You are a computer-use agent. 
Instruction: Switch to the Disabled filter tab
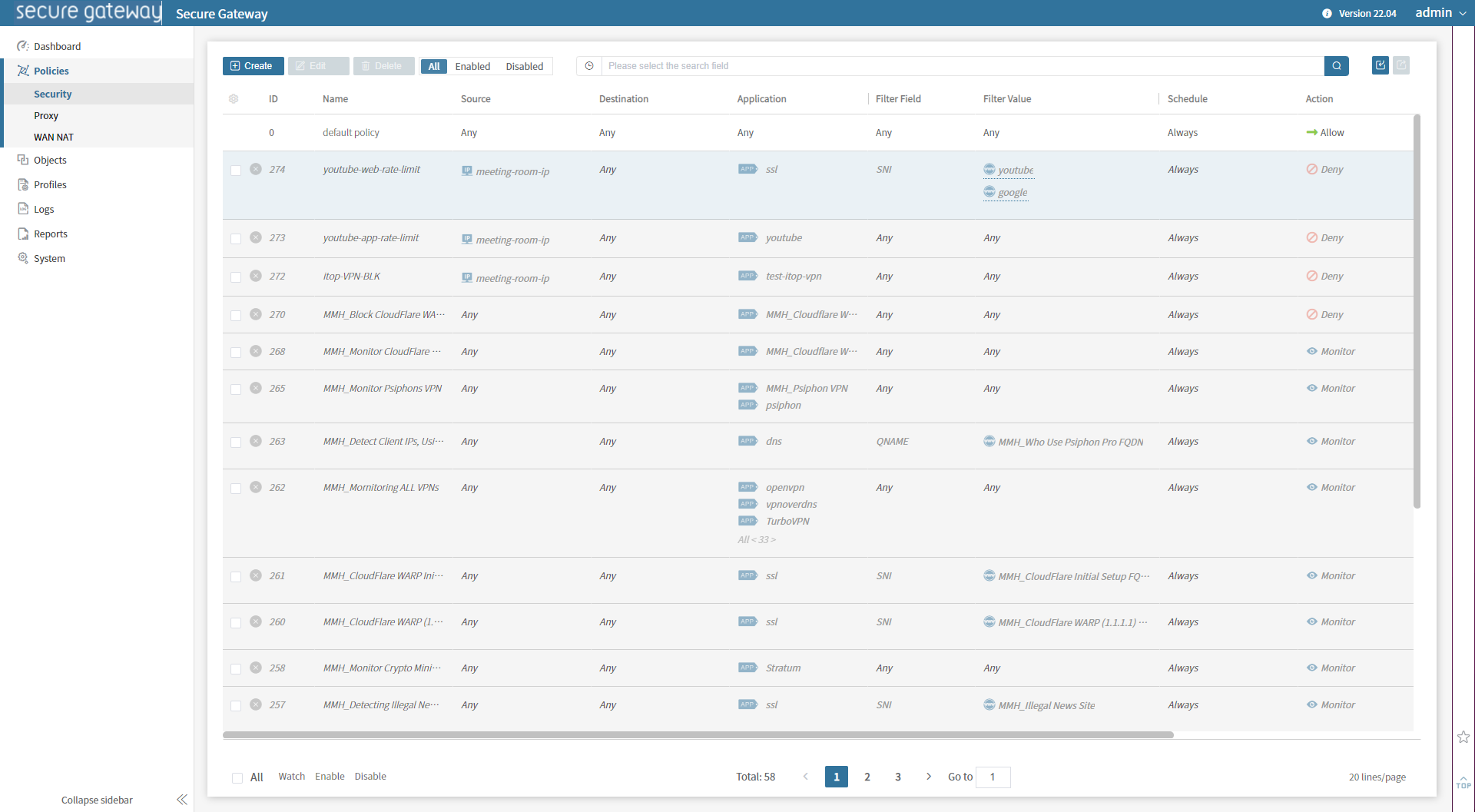pyautogui.click(x=524, y=67)
